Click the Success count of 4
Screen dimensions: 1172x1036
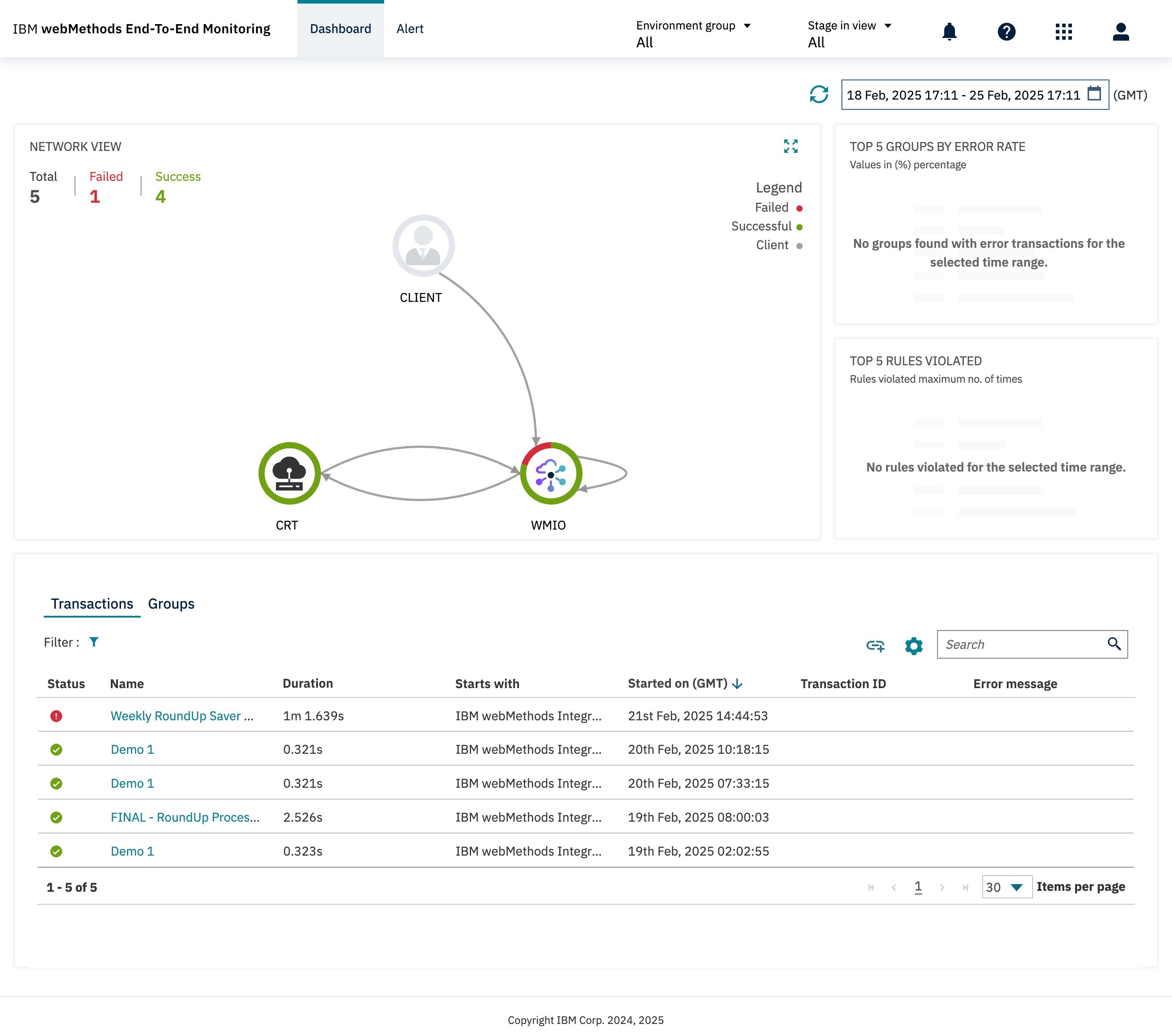click(x=160, y=196)
